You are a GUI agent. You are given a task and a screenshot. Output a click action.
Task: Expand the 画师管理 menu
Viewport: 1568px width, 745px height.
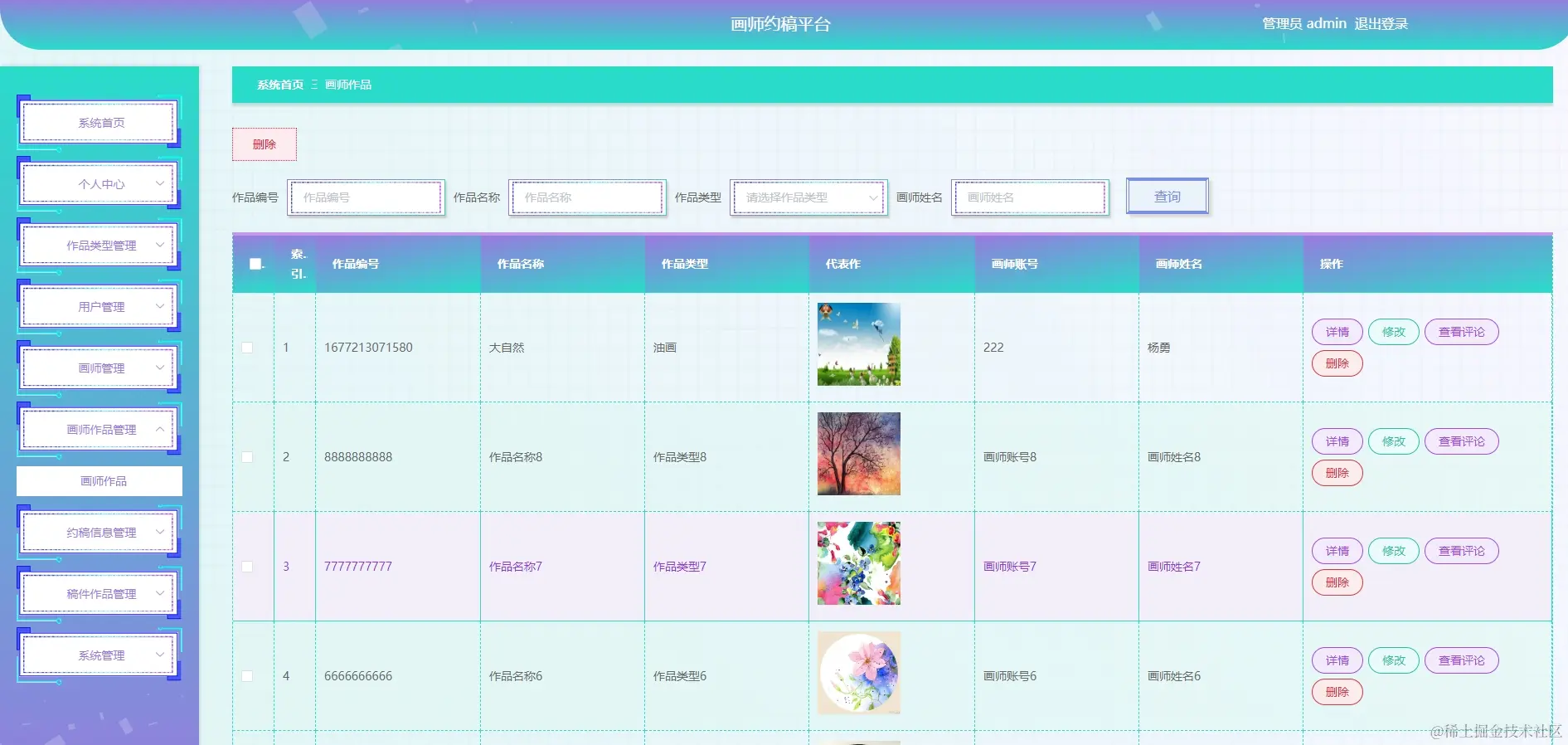(100, 368)
